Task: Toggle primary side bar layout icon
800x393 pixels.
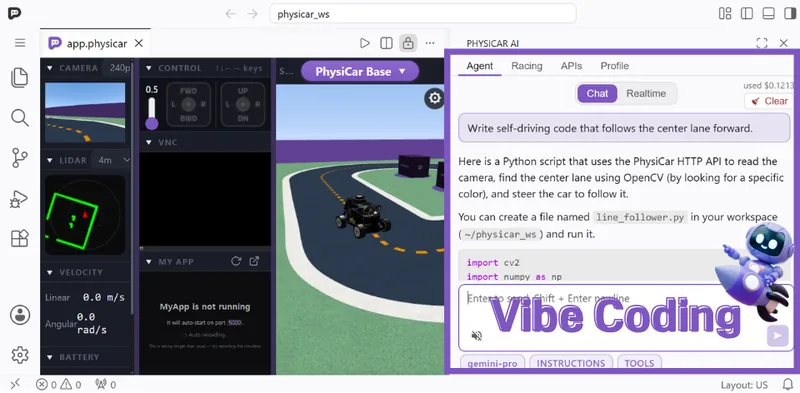Action: tap(747, 14)
